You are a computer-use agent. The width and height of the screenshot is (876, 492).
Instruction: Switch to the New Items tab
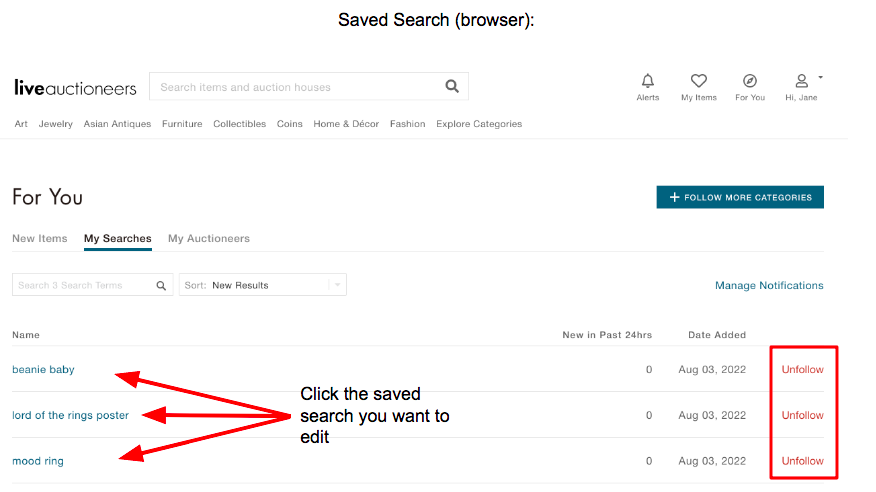tap(40, 238)
